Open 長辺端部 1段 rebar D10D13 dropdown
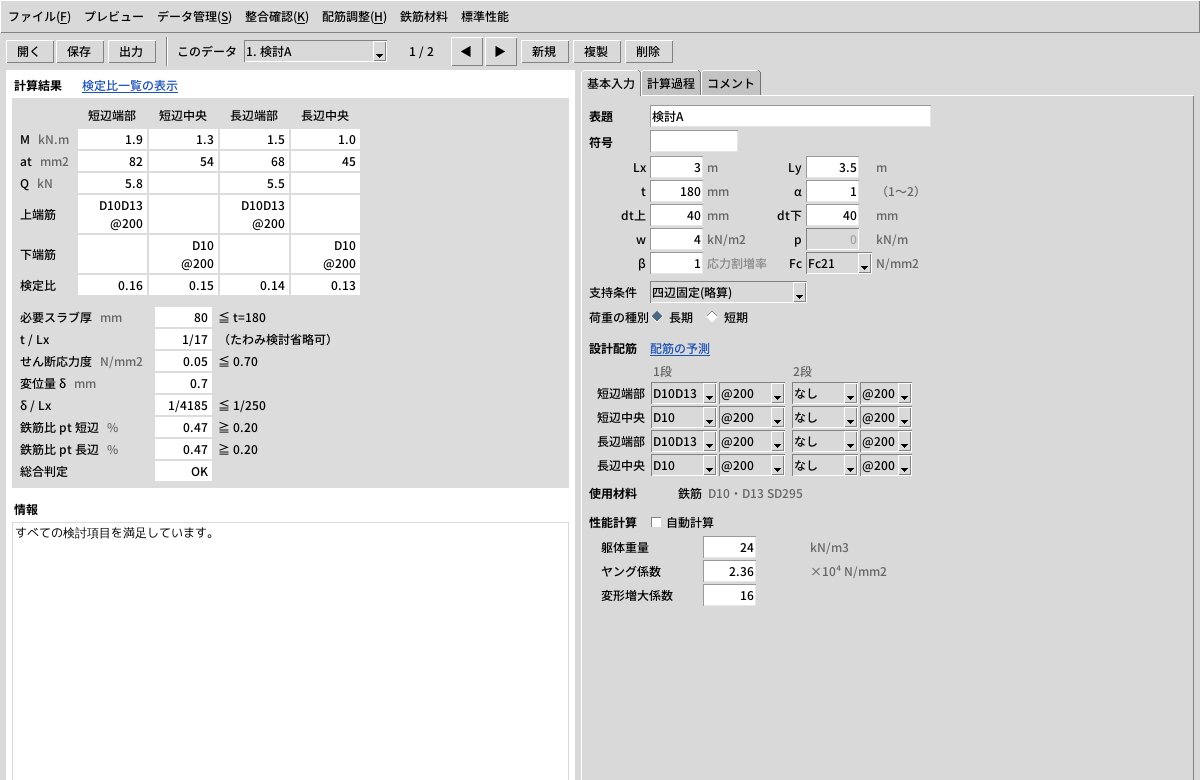 [x=683, y=442]
